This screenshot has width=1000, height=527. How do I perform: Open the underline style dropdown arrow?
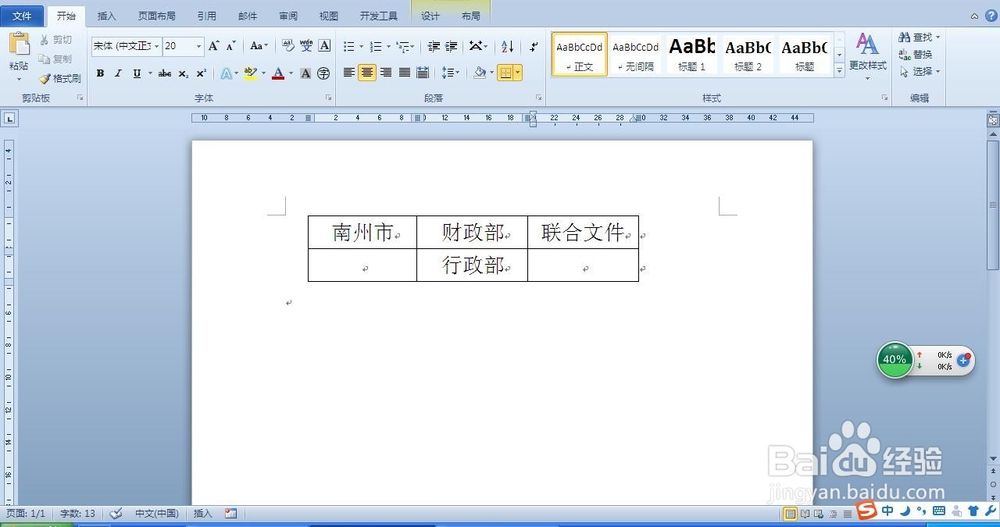pos(150,73)
